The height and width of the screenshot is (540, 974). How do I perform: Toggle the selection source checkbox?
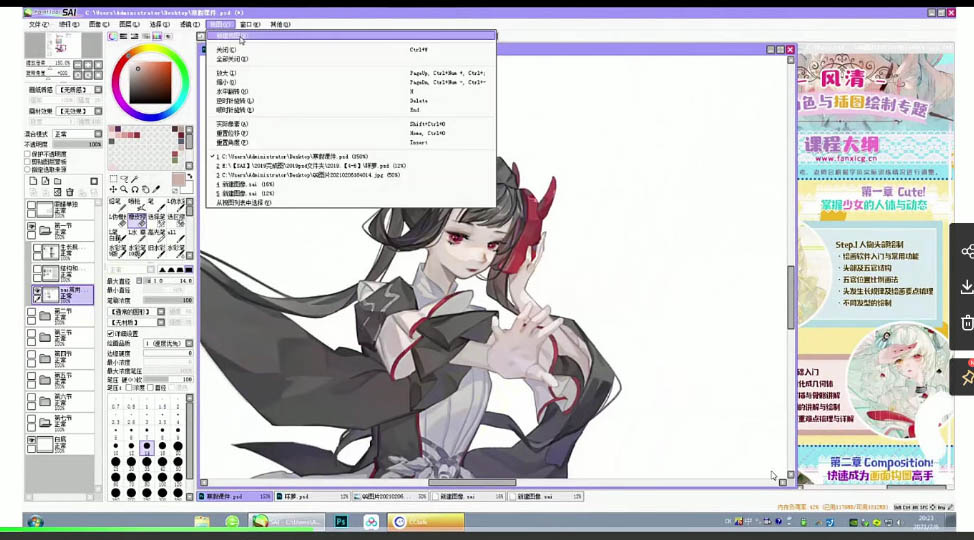pyautogui.click(x=27, y=169)
